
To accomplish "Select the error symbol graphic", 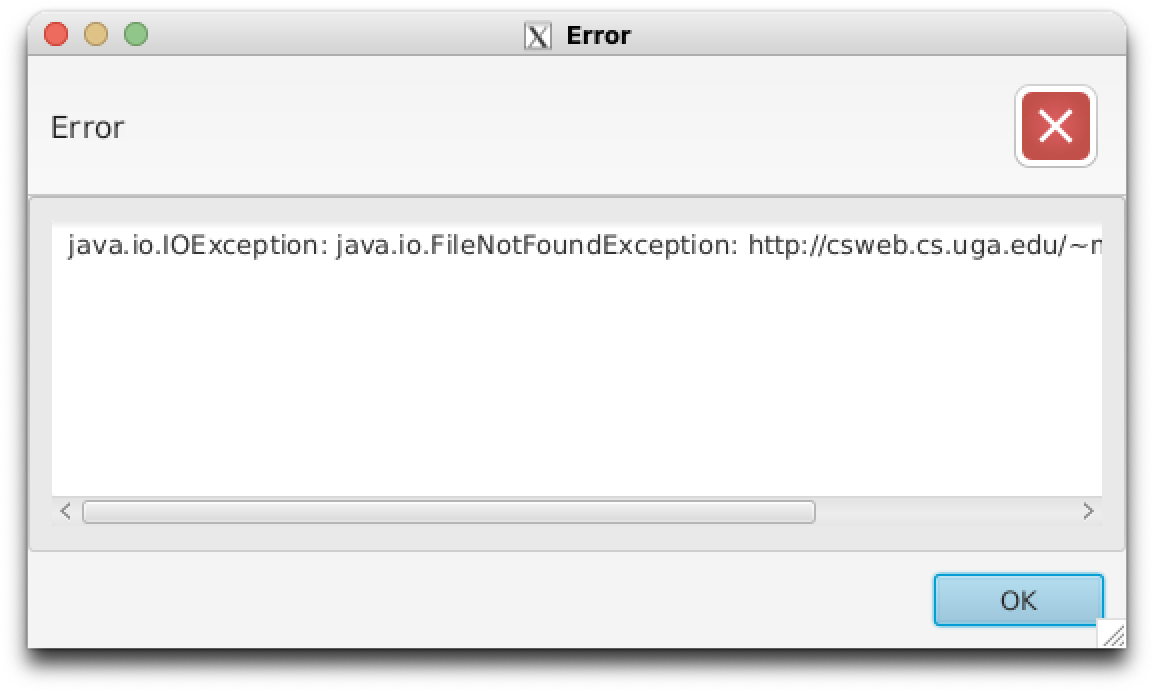I will [x=1055, y=126].
